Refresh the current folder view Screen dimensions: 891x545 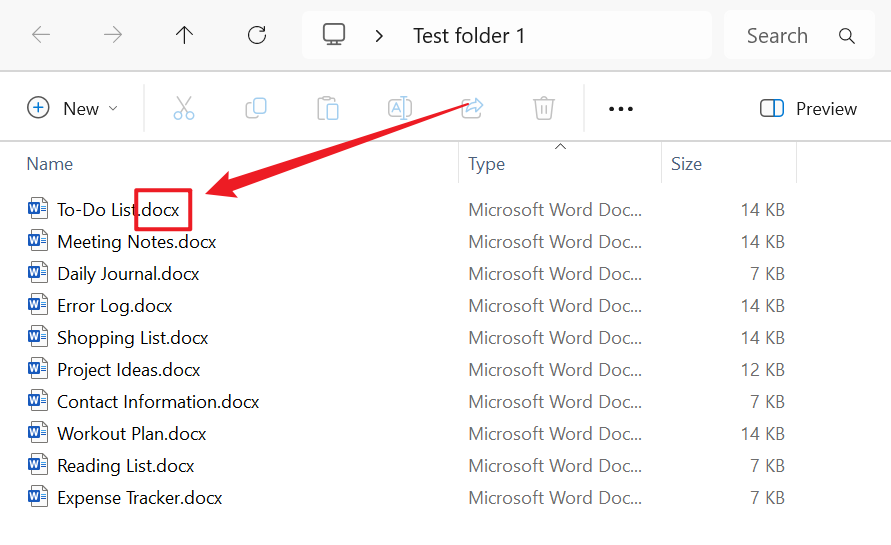257,36
